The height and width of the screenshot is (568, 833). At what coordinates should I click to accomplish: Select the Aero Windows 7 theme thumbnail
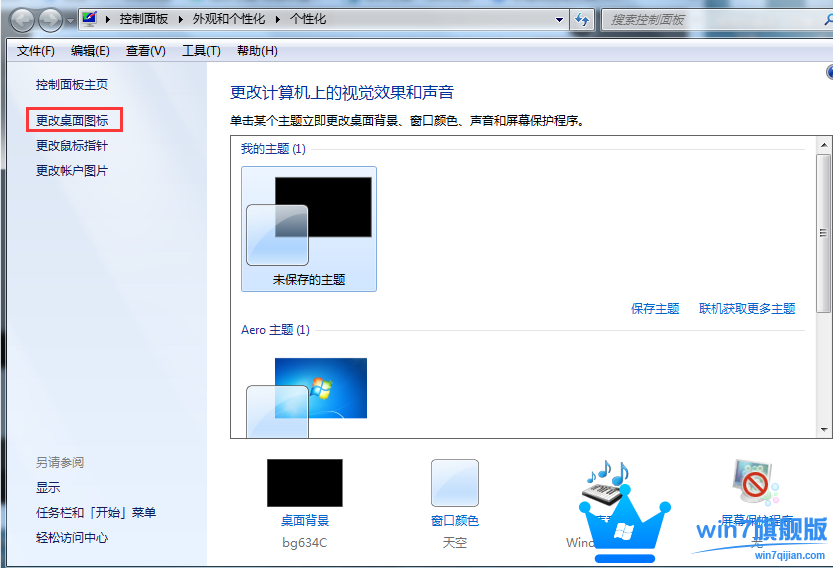[x=307, y=397]
